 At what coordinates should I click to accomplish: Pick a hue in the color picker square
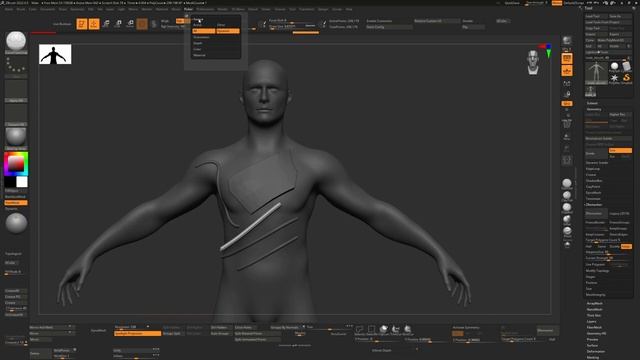click(x=16, y=164)
